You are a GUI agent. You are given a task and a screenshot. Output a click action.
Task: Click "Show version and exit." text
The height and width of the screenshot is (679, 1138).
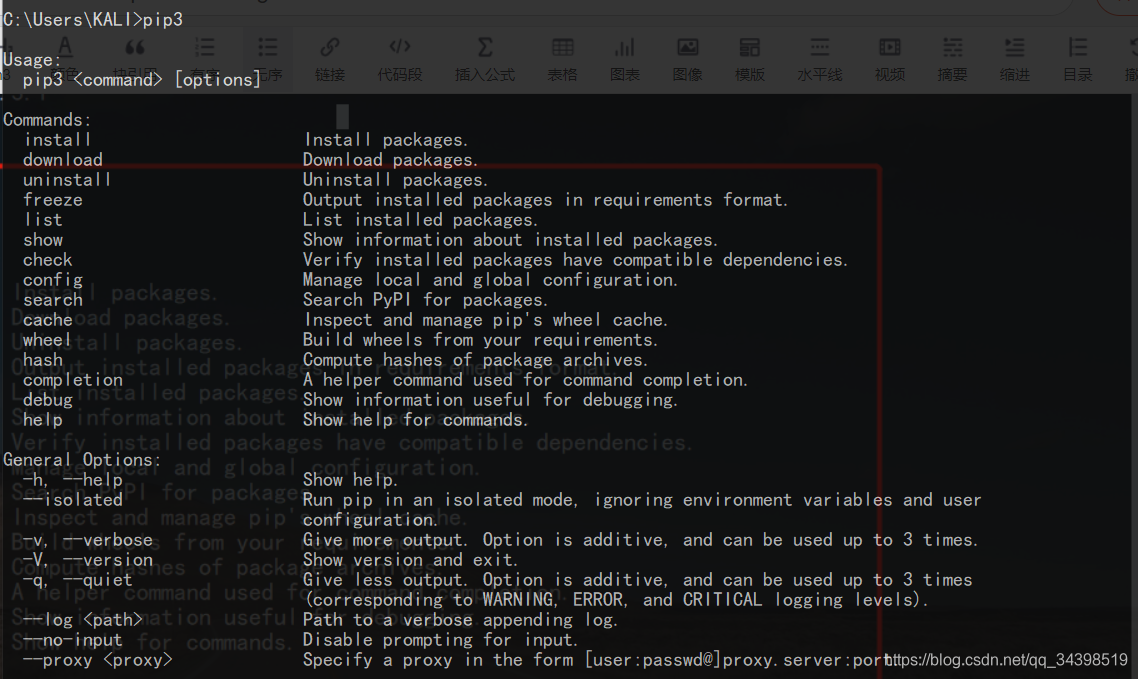pos(411,560)
